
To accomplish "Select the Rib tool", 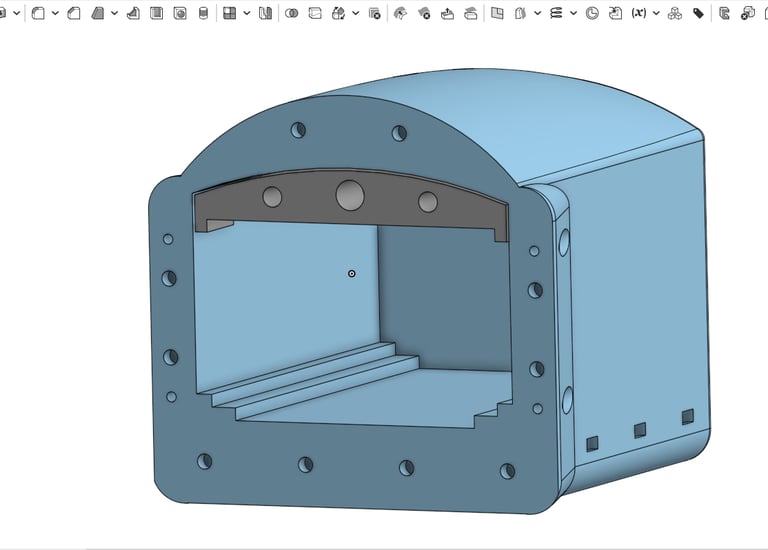I will (x=133, y=13).
